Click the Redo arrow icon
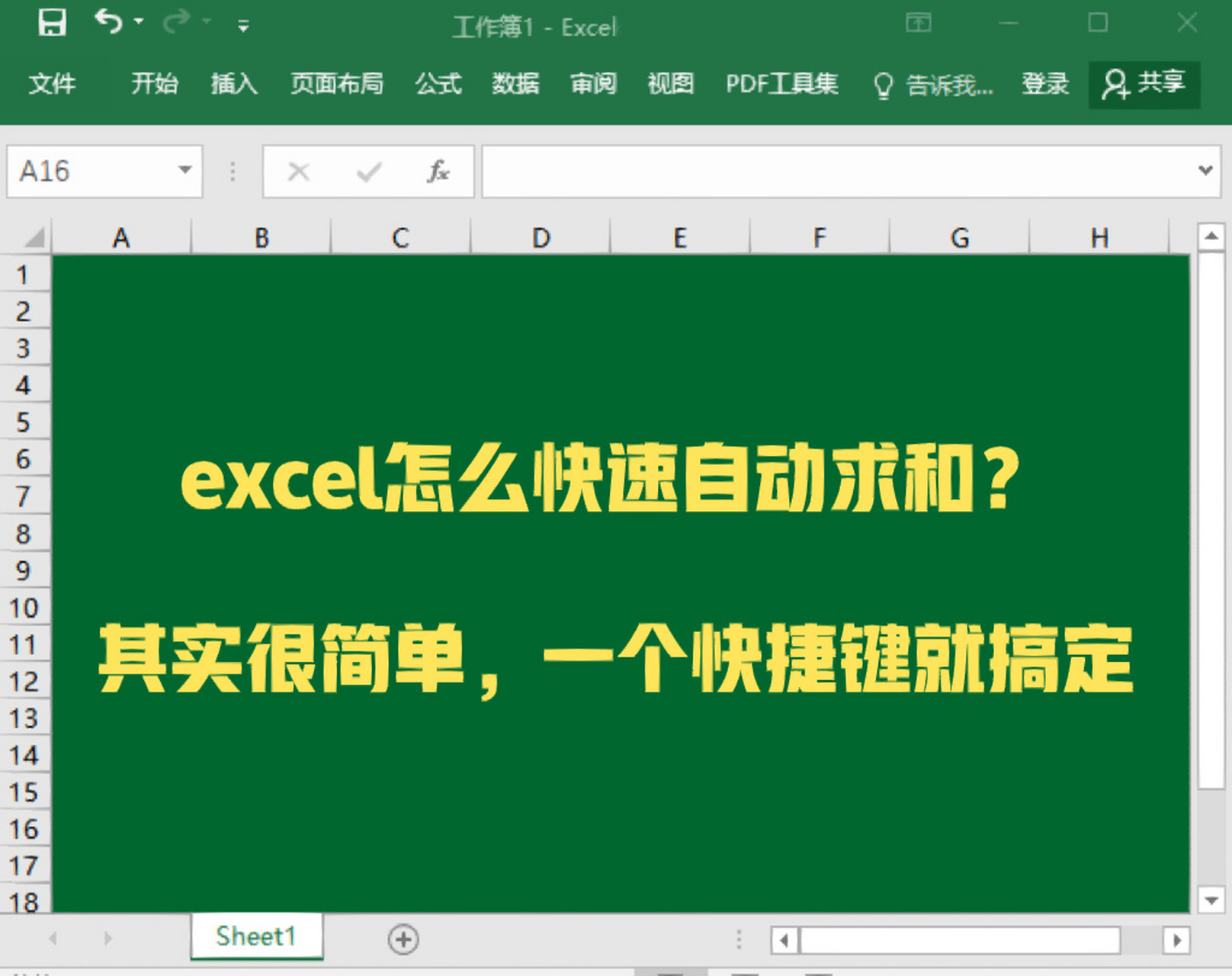The height and width of the screenshot is (976, 1232). pyautogui.click(x=176, y=22)
